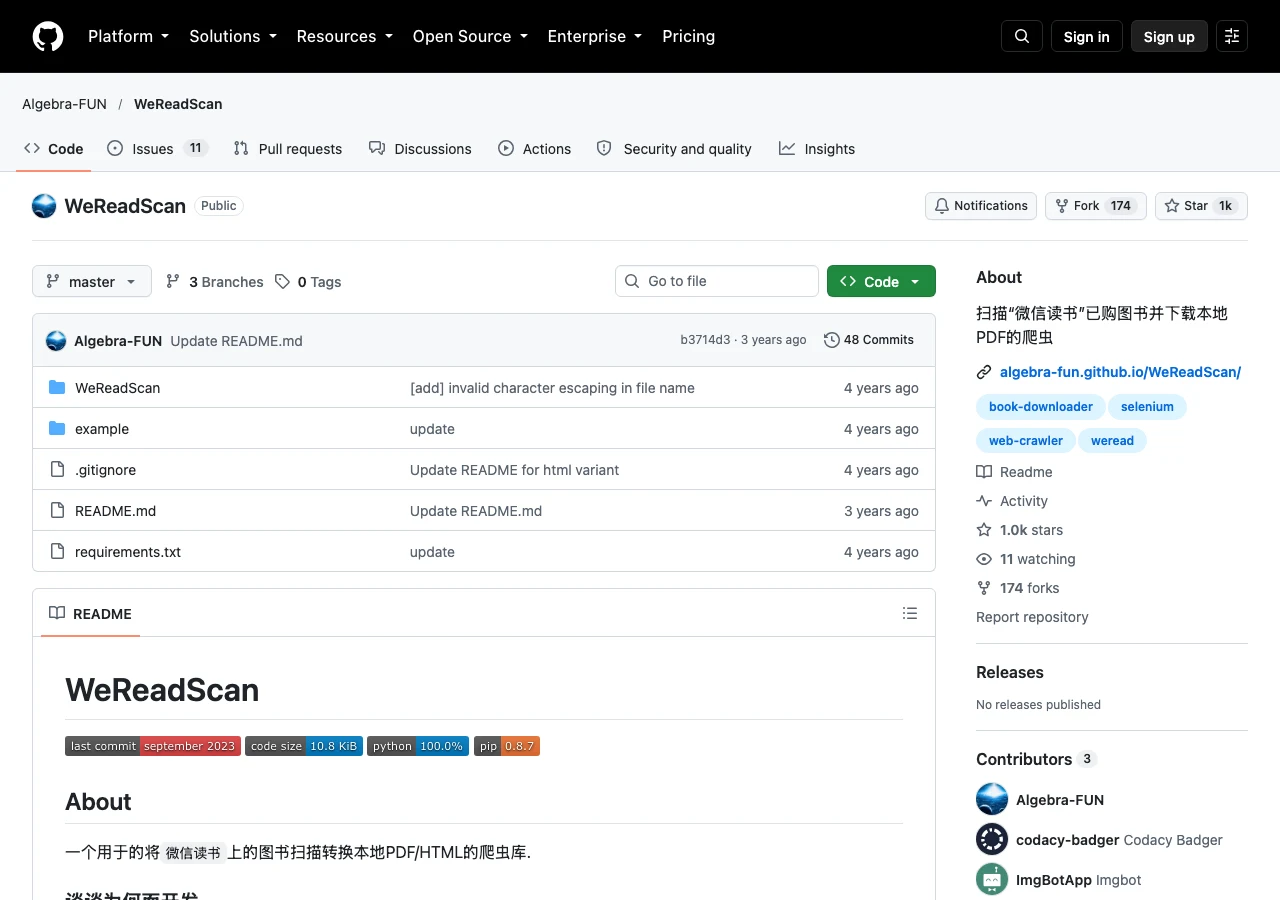This screenshot has height=900, width=1280.
Task: Click Report repository link
Action: tap(1032, 617)
